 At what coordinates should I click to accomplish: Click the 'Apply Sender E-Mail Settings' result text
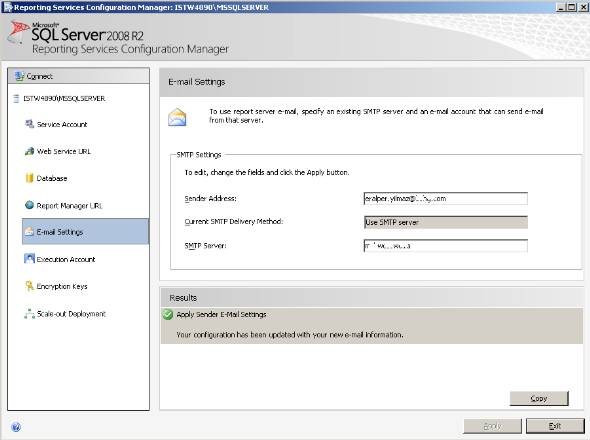tap(221, 314)
